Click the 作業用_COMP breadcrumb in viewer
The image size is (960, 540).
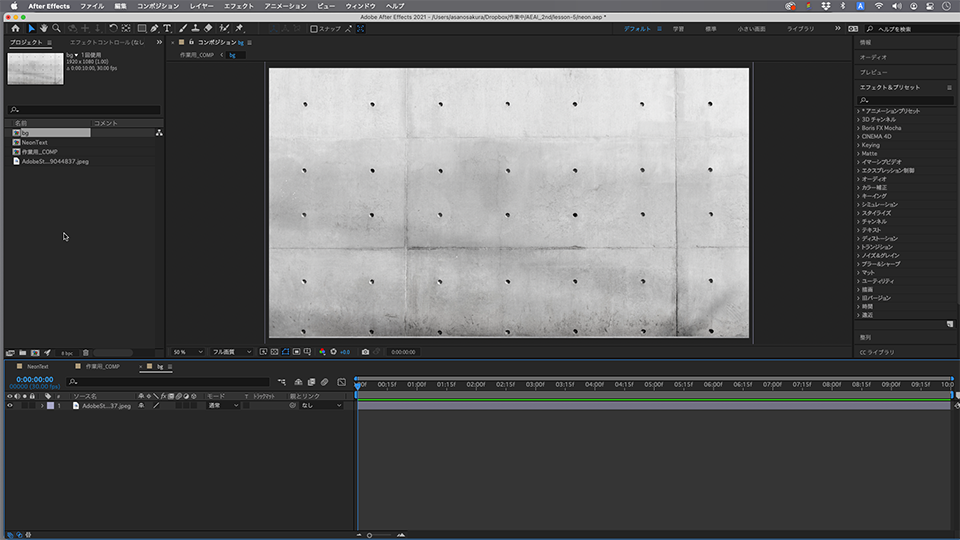[x=197, y=55]
